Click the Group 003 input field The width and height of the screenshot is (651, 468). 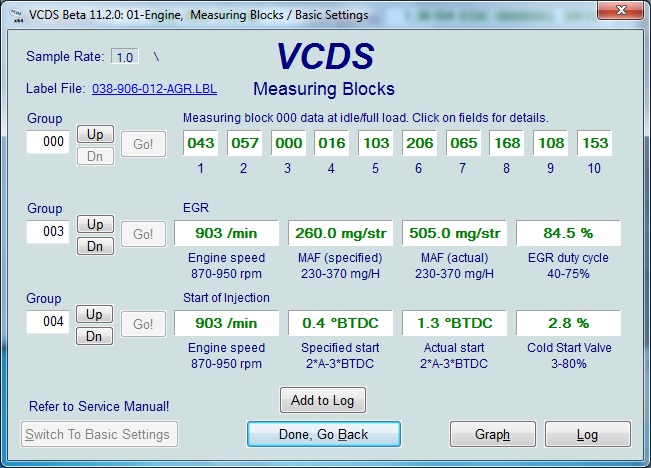coord(48,232)
